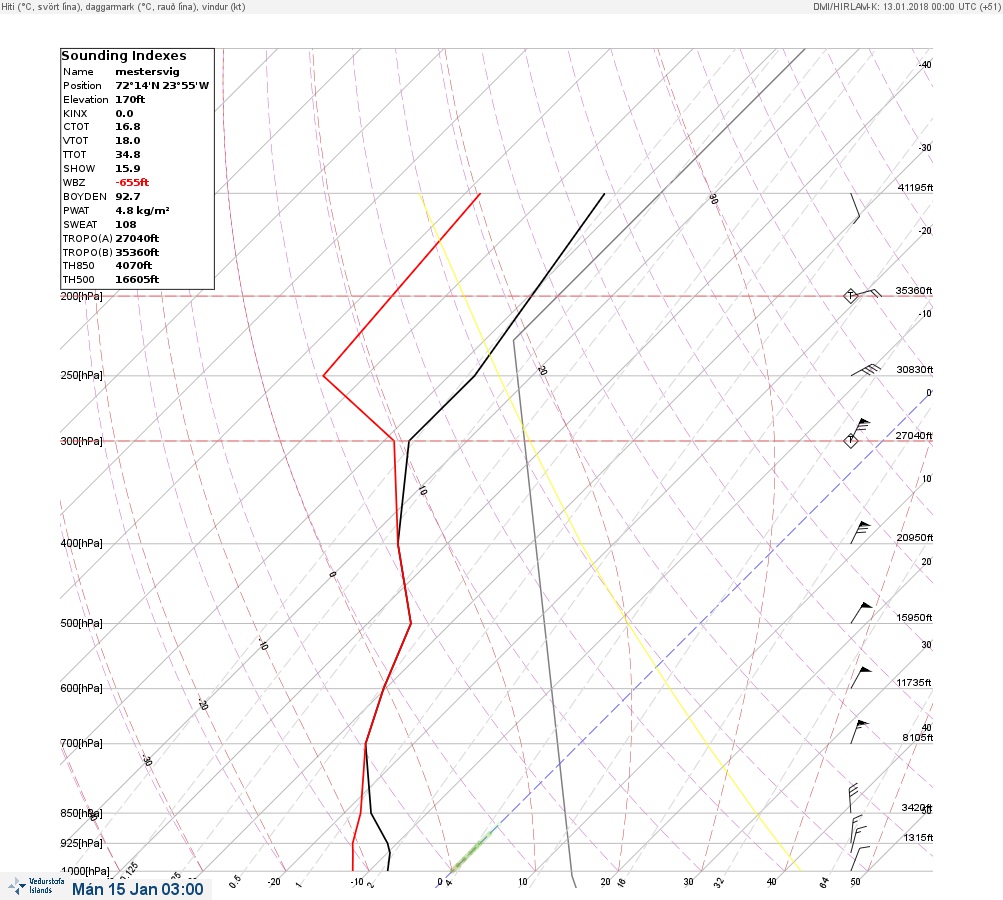Image resolution: width=1003 pixels, height=900 pixels.
Task: Click the position value 72°14'N 23°55'W
Action: click(x=162, y=86)
